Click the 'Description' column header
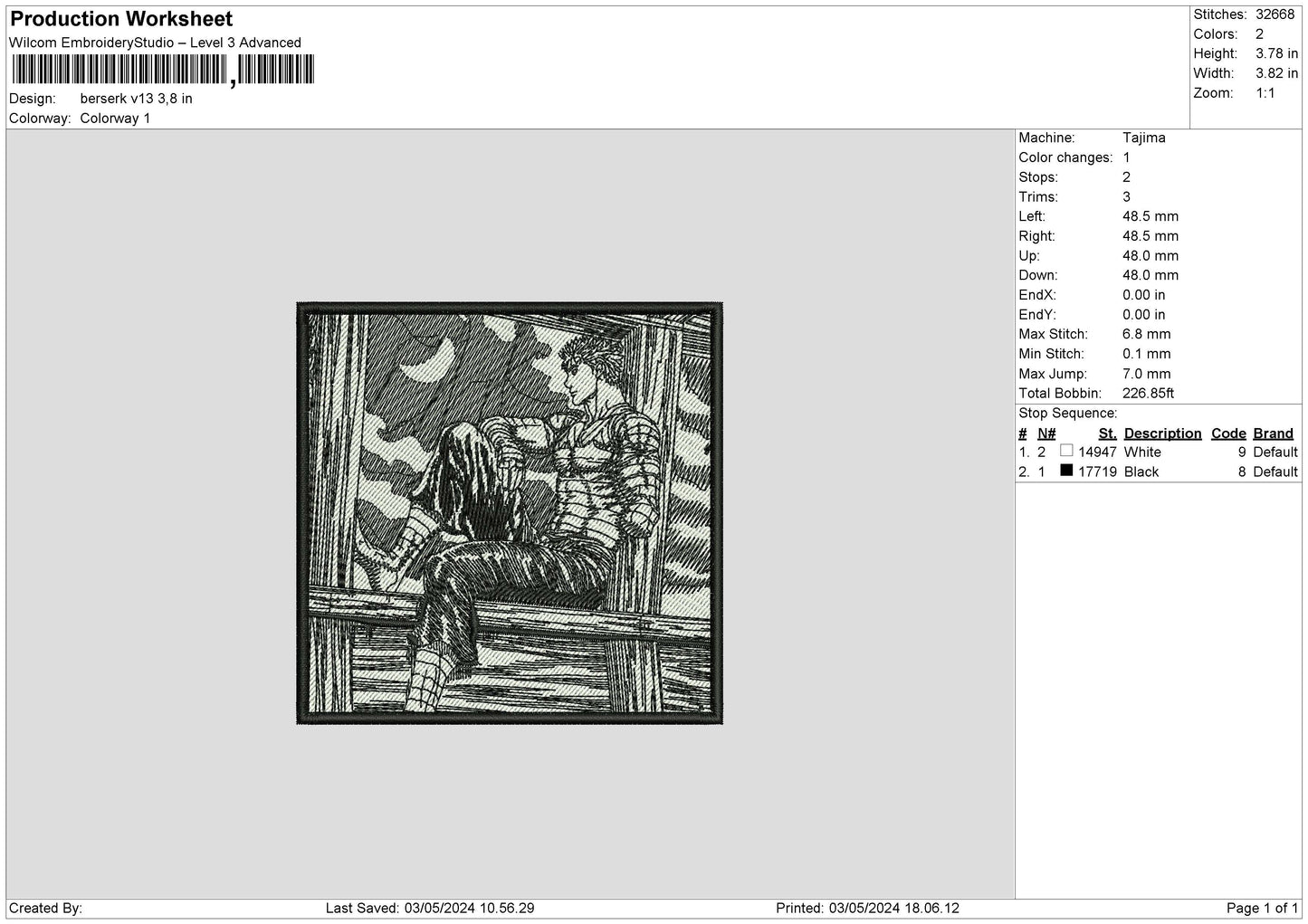The image size is (1308, 924). [1162, 433]
